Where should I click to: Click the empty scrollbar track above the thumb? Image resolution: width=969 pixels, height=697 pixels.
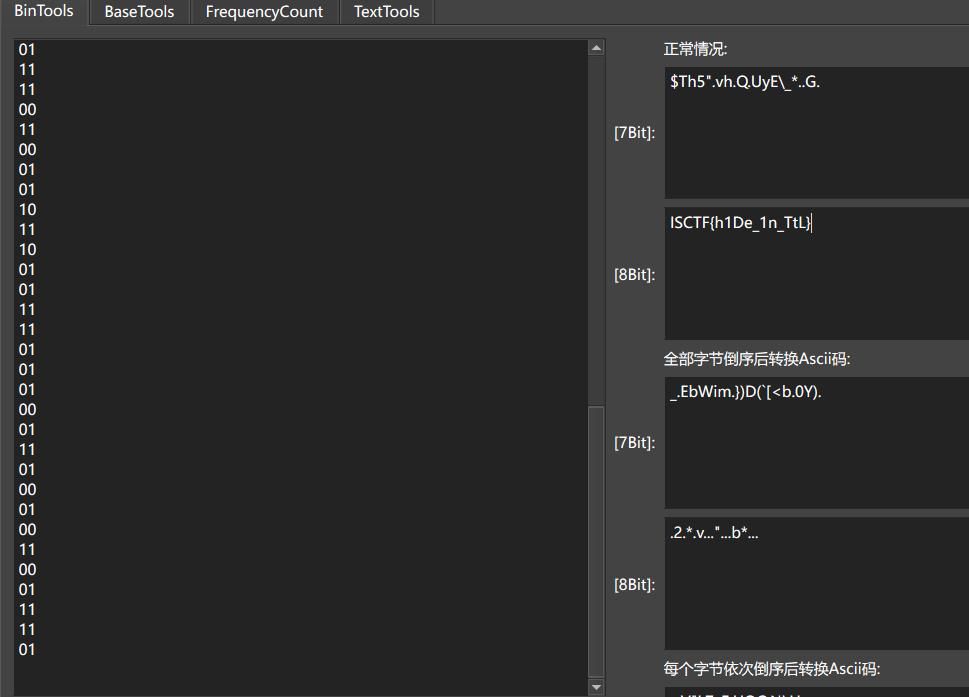click(x=597, y=230)
